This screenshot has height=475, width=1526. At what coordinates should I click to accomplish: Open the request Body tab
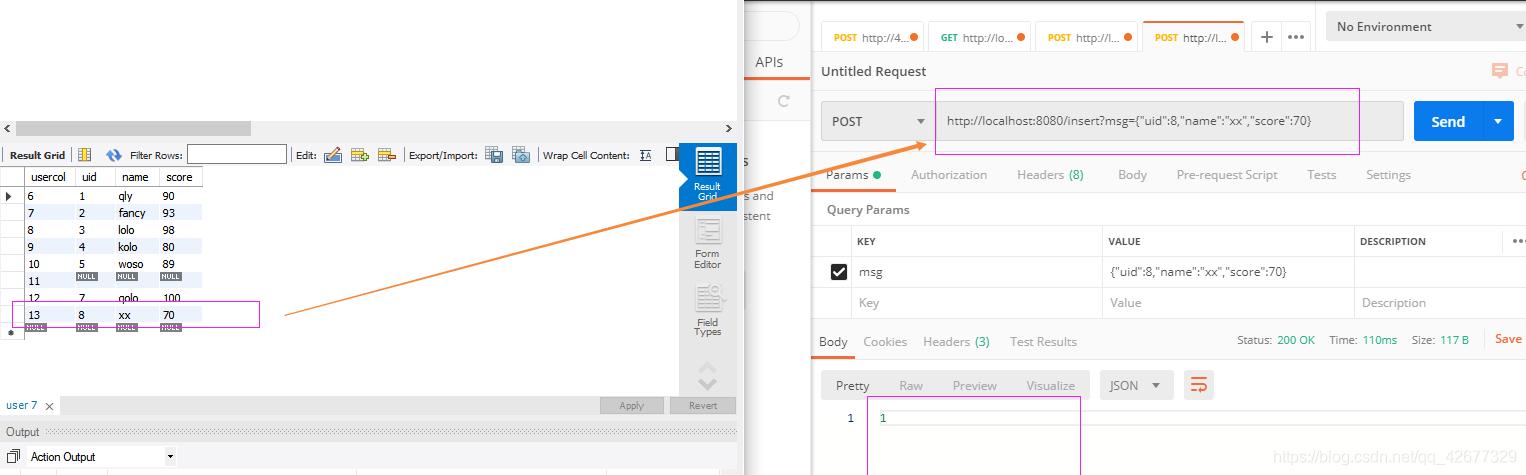coord(1132,175)
